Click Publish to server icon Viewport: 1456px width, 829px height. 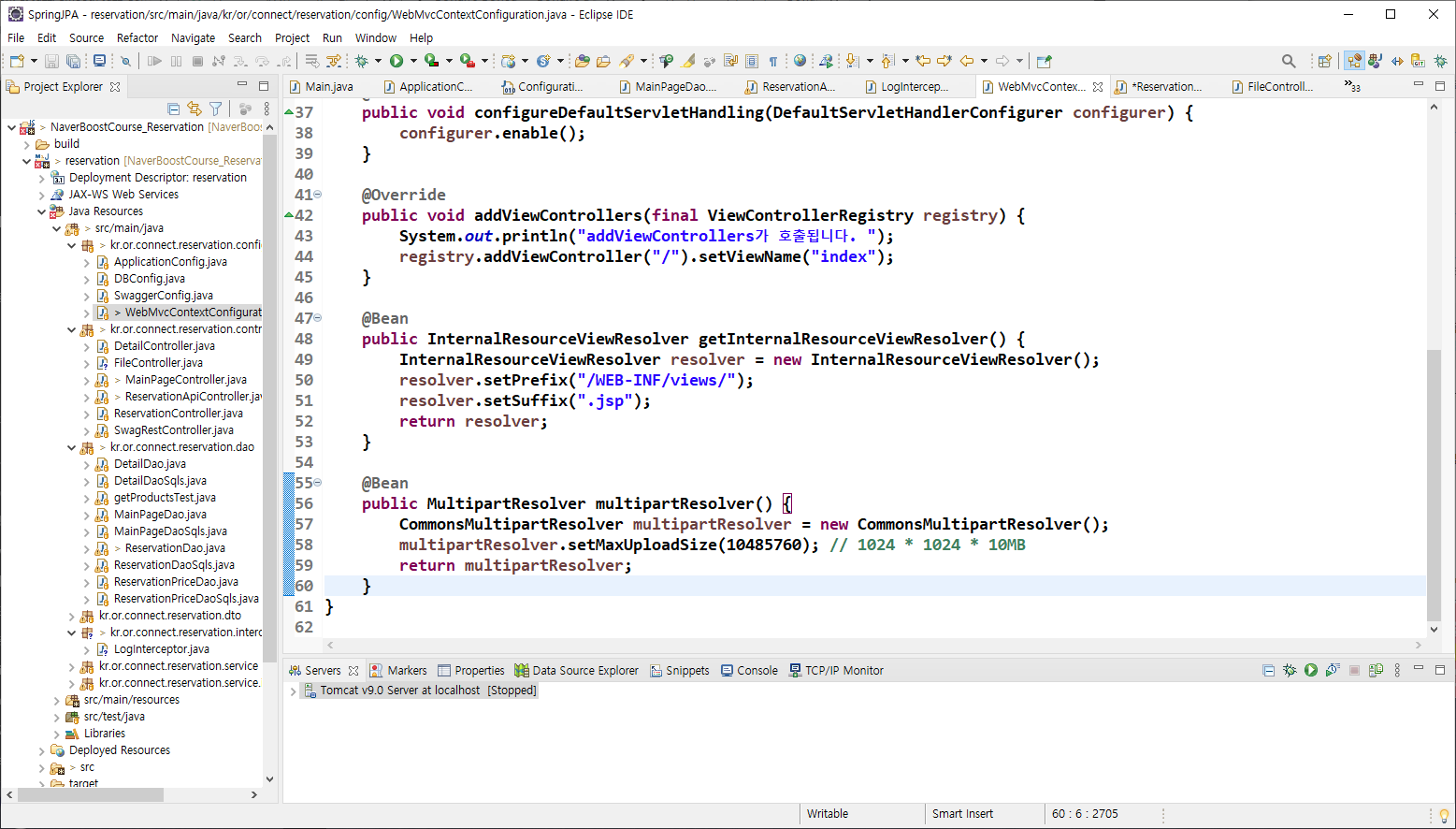[x=1376, y=670]
